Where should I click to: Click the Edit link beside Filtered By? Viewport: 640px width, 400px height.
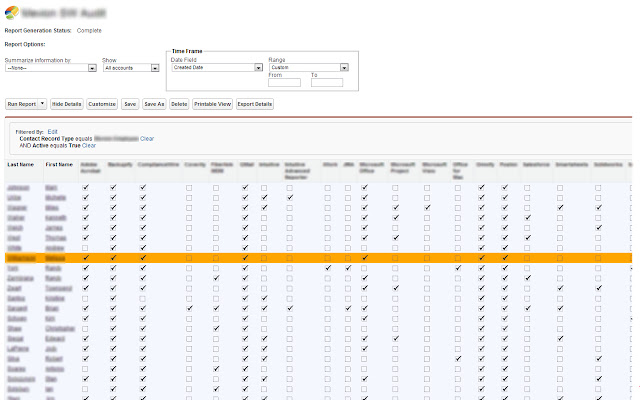click(x=52, y=131)
